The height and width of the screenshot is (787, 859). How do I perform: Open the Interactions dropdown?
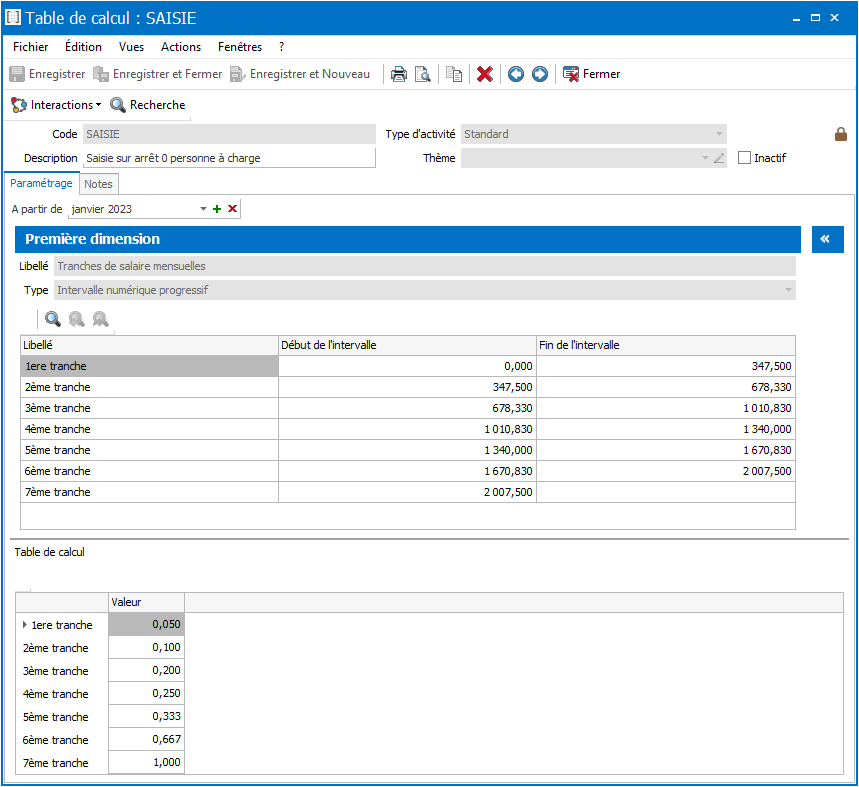point(56,105)
